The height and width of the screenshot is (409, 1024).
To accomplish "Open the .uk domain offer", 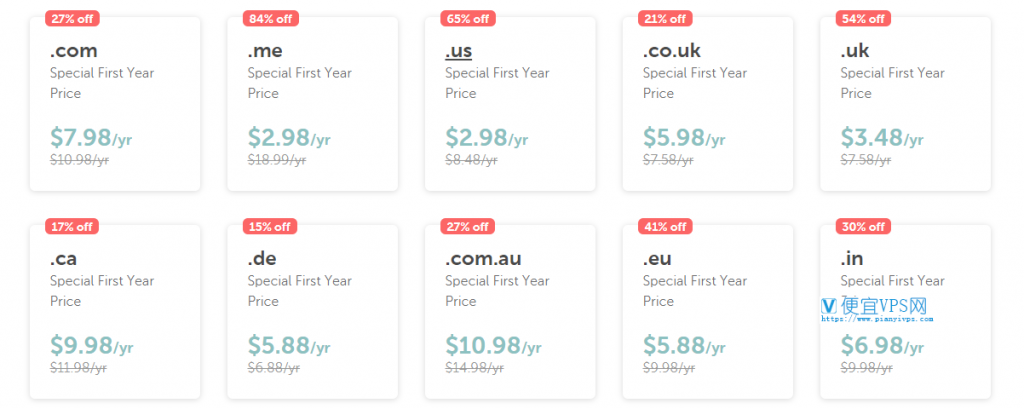I will pos(905,104).
